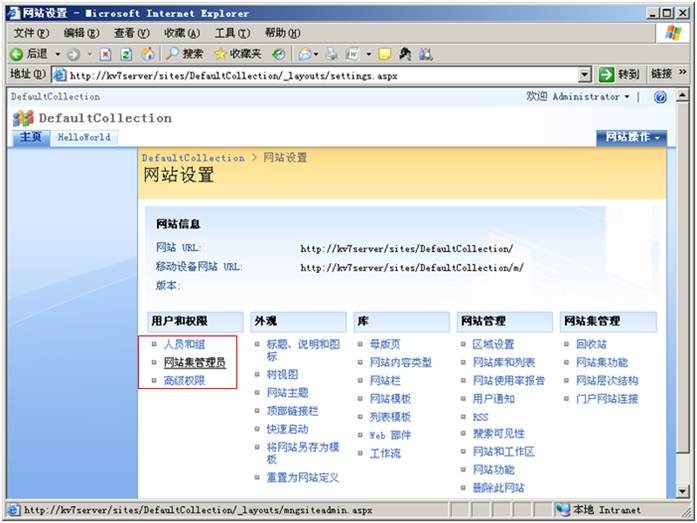Click the Stop loading icon
The image size is (697, 523).
(x=105, y=55)
